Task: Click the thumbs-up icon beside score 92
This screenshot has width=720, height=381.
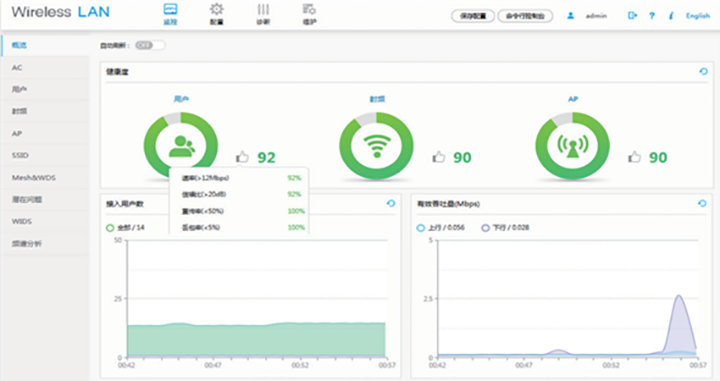Action: tap(242, 157)
